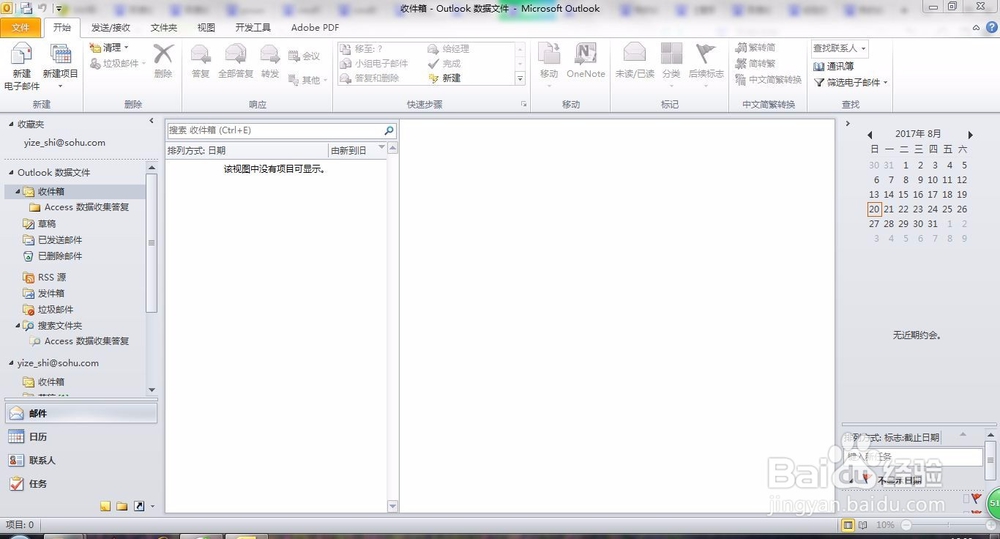Image resolution: width=1000 pixels, height=539 pixels.
Task: Click the Unread/Read (未读/已读) icon
Action: pos(635,54)
